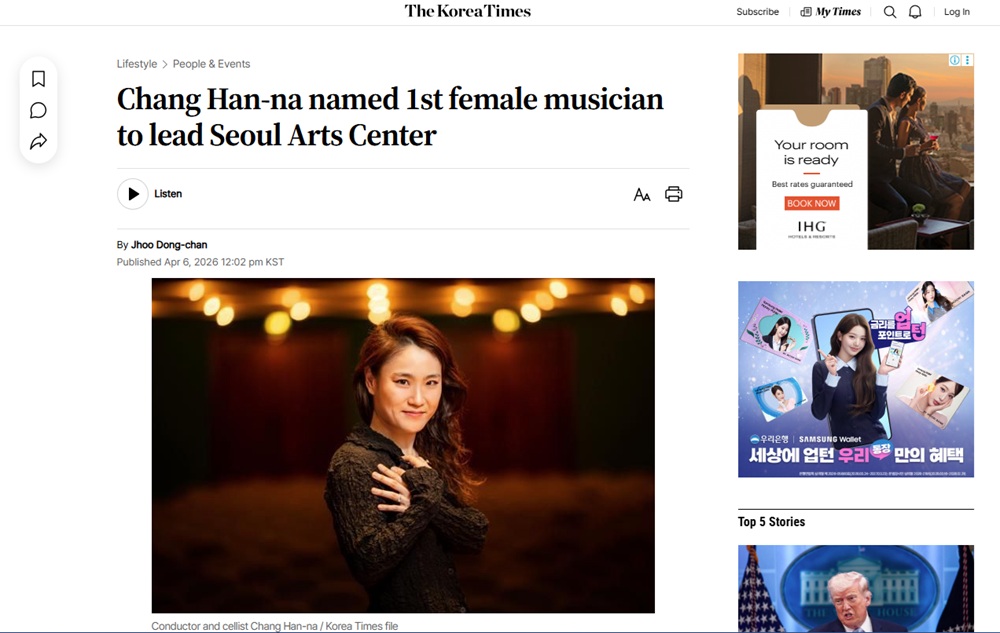Bookmark this article
Viewport: 1000px width, 633px height.
38,79
